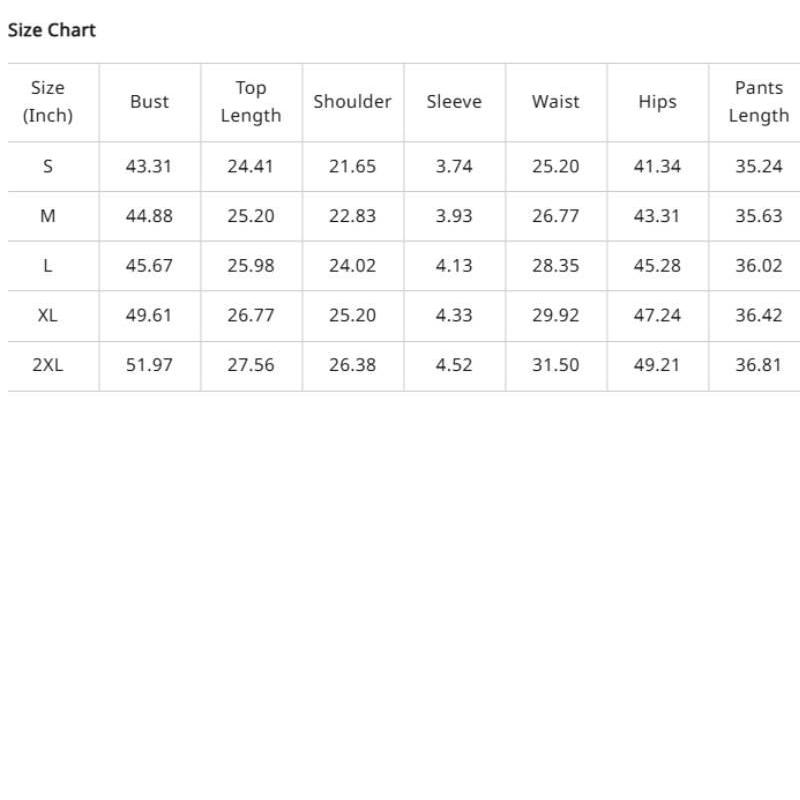Select the Shoulder column header
The width and height of the screenshot is (800, 800).
pyautogui.click(x=352, y=102)
